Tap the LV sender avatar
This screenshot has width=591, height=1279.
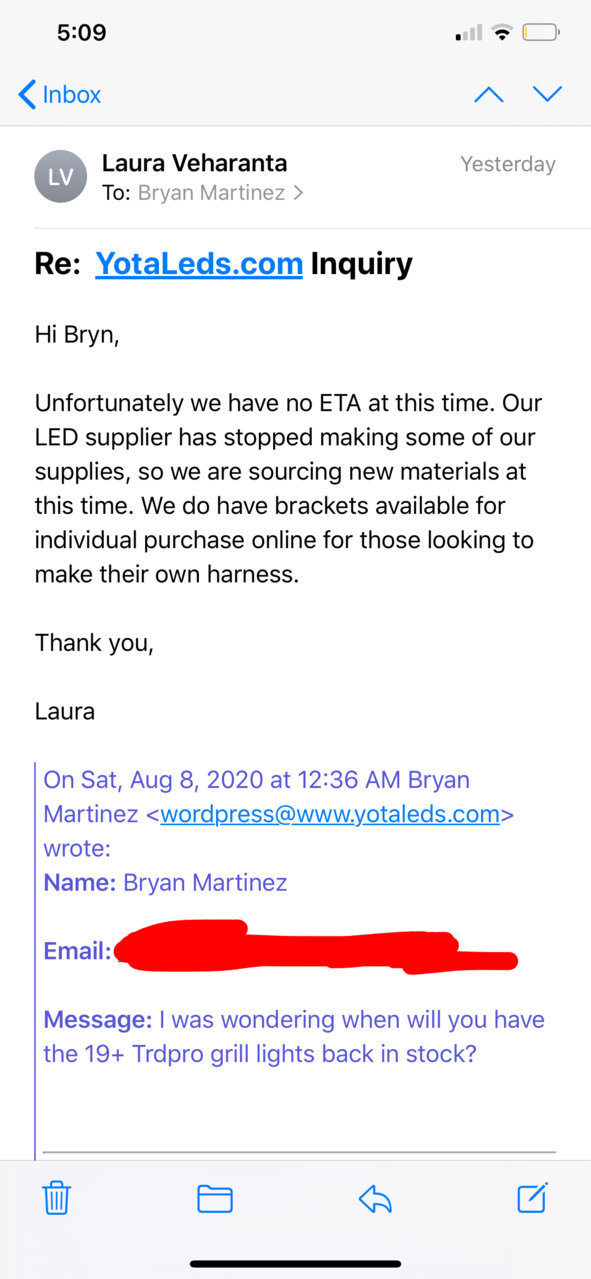(x=61, y=177)
